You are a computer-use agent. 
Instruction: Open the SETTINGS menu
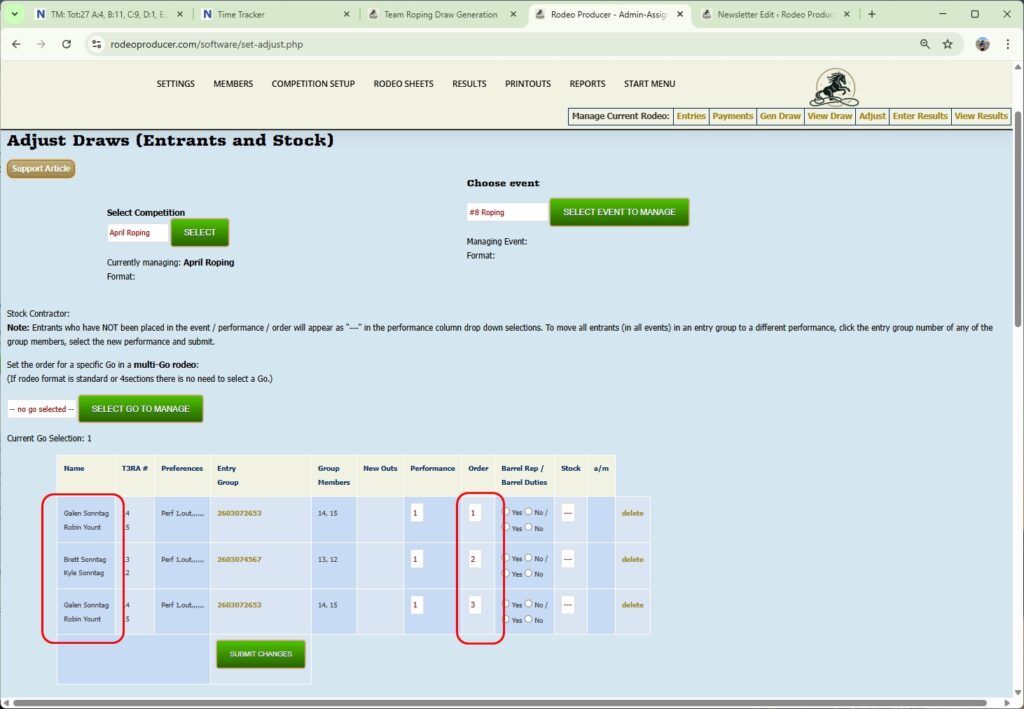click(x=176, y=84)
